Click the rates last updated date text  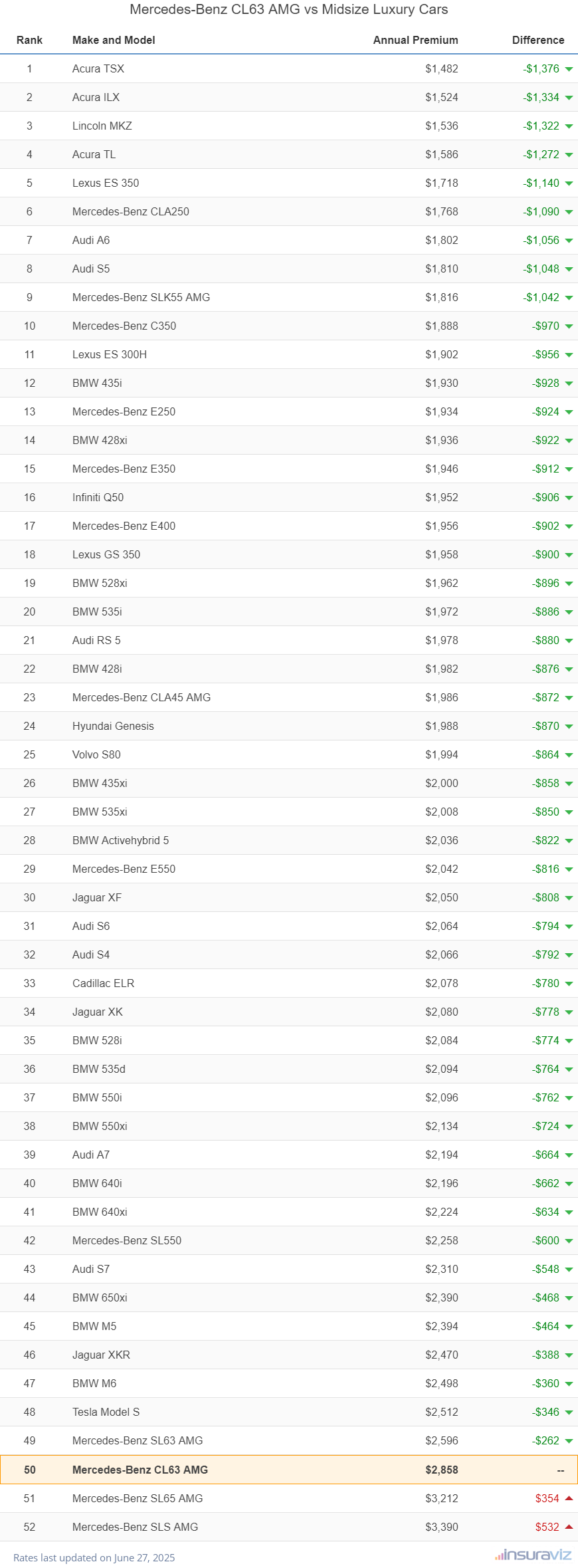94,1557
